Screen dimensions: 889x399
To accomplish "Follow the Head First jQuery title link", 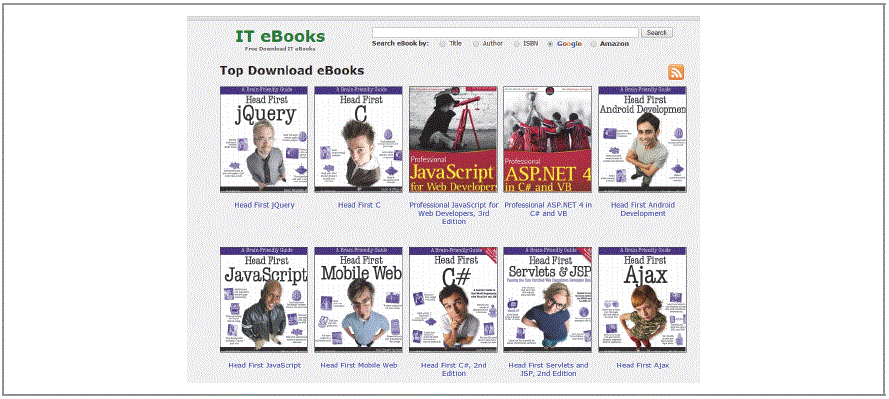I will tap(264, 205).
